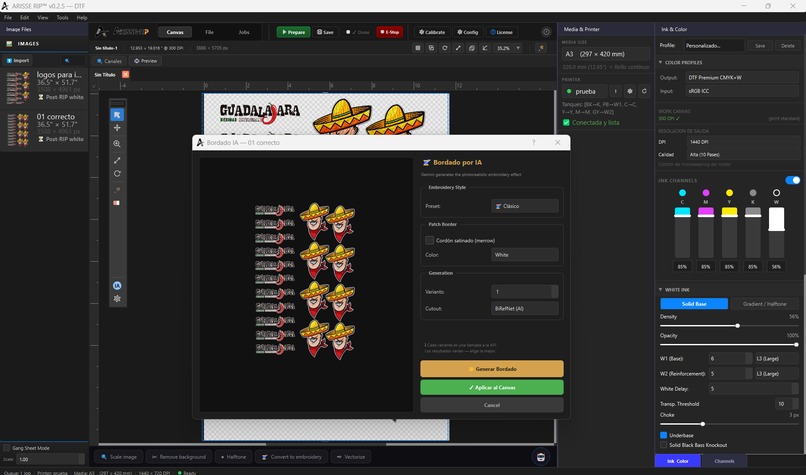806x475 pixels.
Task: Select the Magenta channel radio dot
Action: 706,193
